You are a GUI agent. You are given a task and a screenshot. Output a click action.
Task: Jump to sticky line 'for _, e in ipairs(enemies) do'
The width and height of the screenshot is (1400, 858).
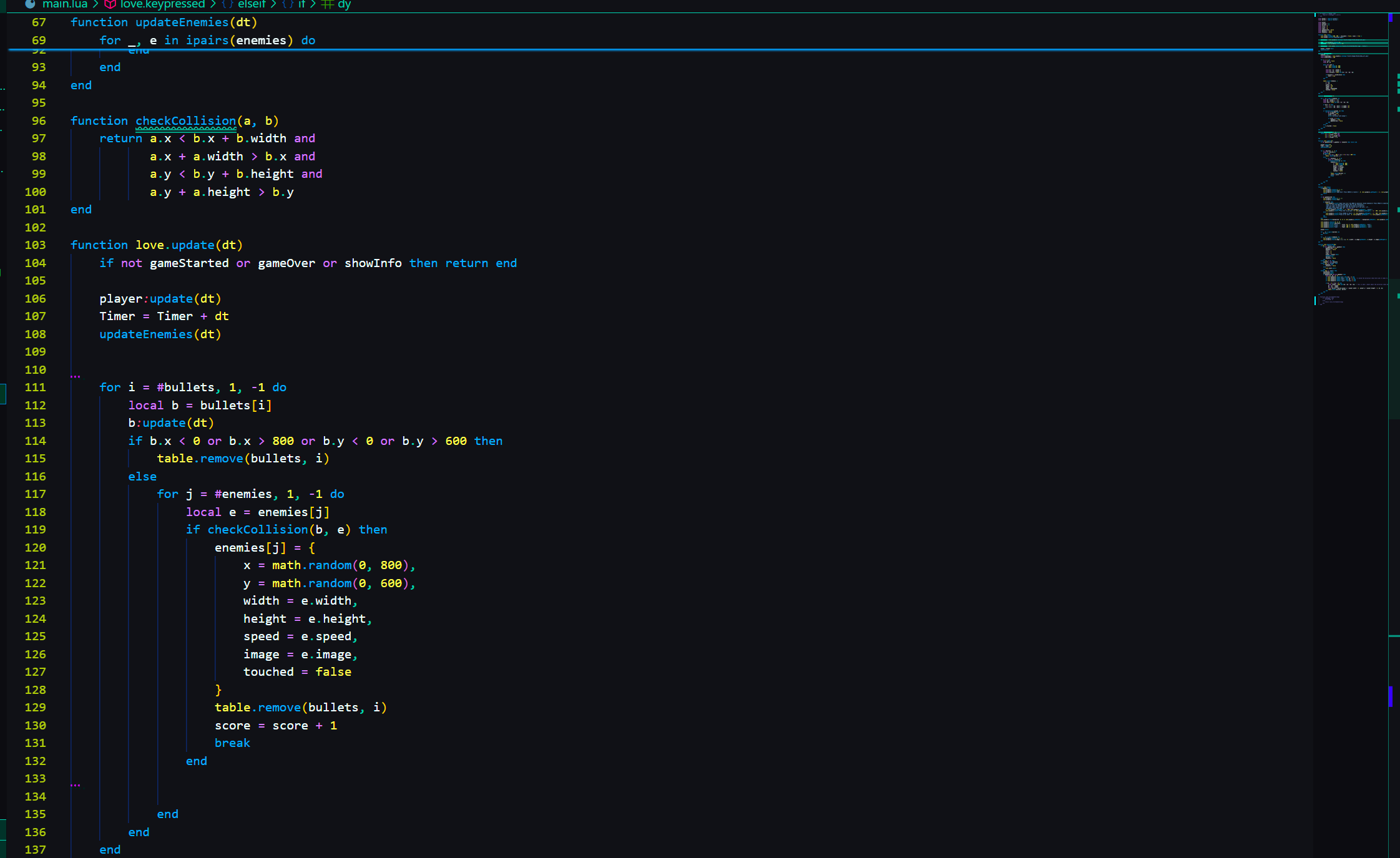coord(207,41)
